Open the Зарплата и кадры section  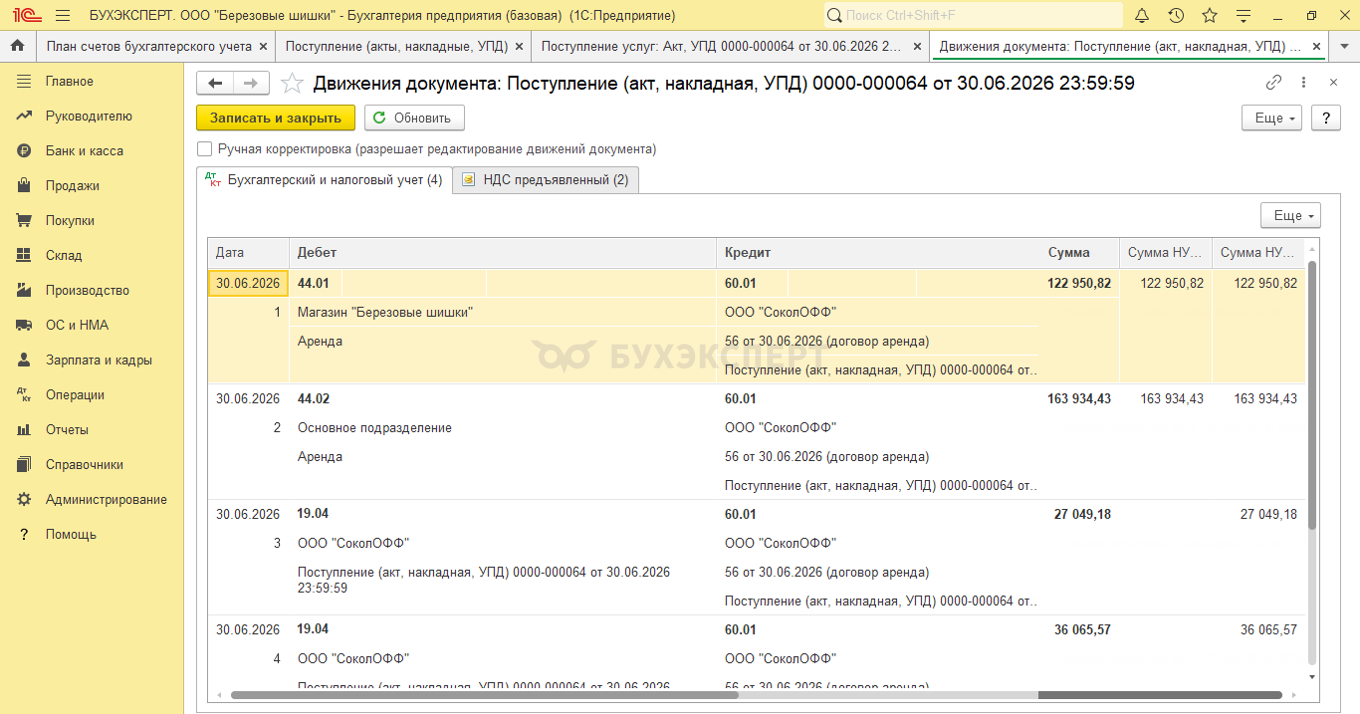(x=92, y=360)
